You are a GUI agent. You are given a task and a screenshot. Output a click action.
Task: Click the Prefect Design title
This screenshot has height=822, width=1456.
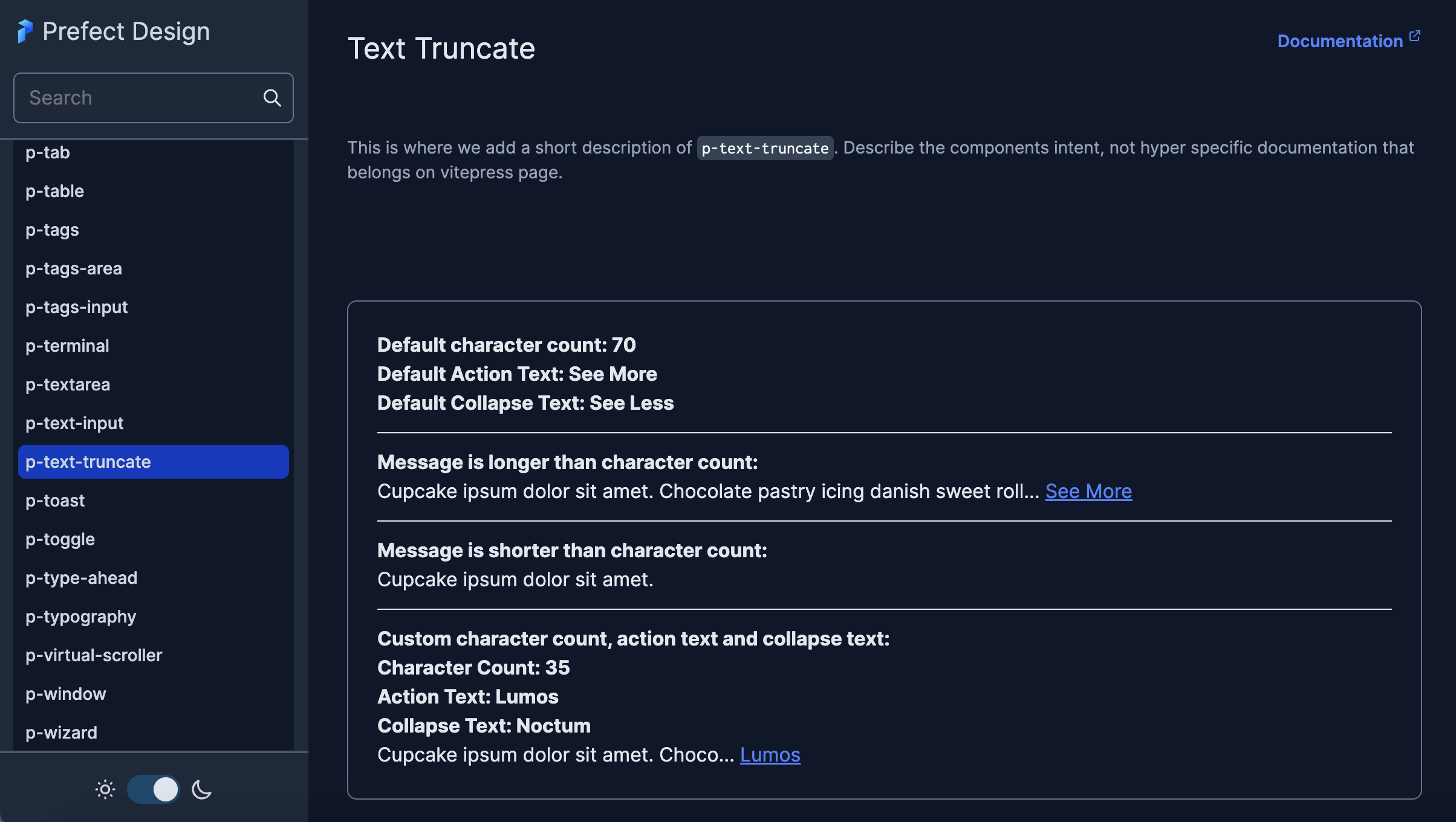point(126,31)
